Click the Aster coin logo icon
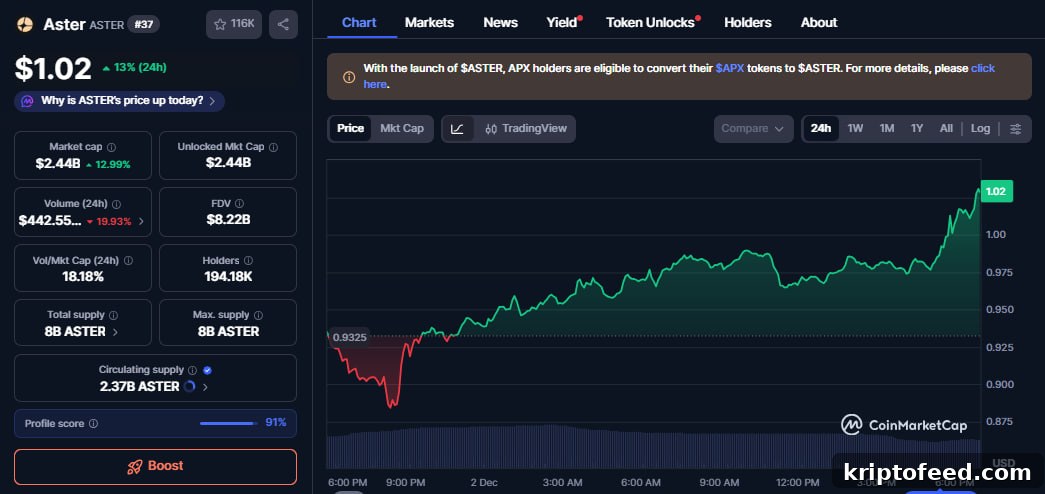This screenshot has height=494, width=1045. click(25, 25)
